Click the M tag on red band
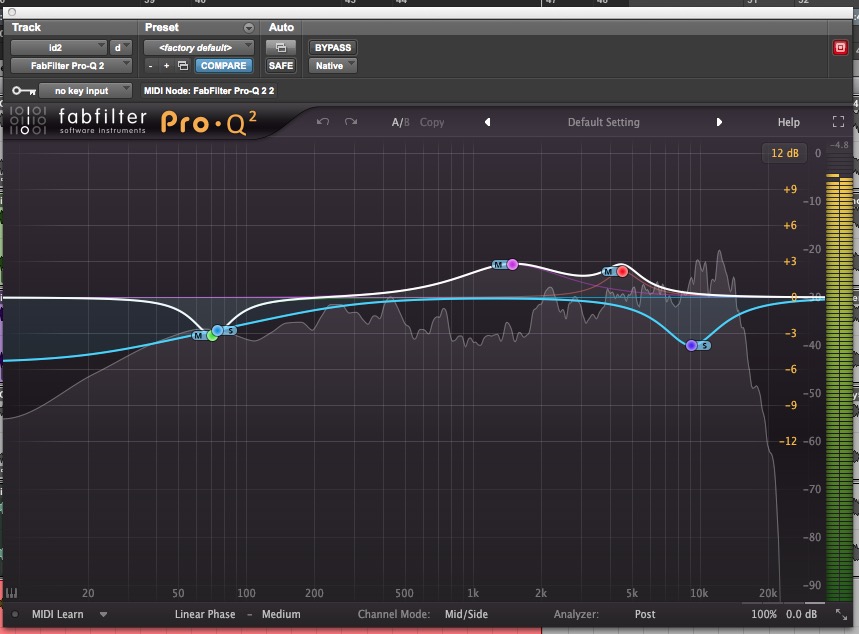The image size is (859, 634). click(x=608, y=271)
